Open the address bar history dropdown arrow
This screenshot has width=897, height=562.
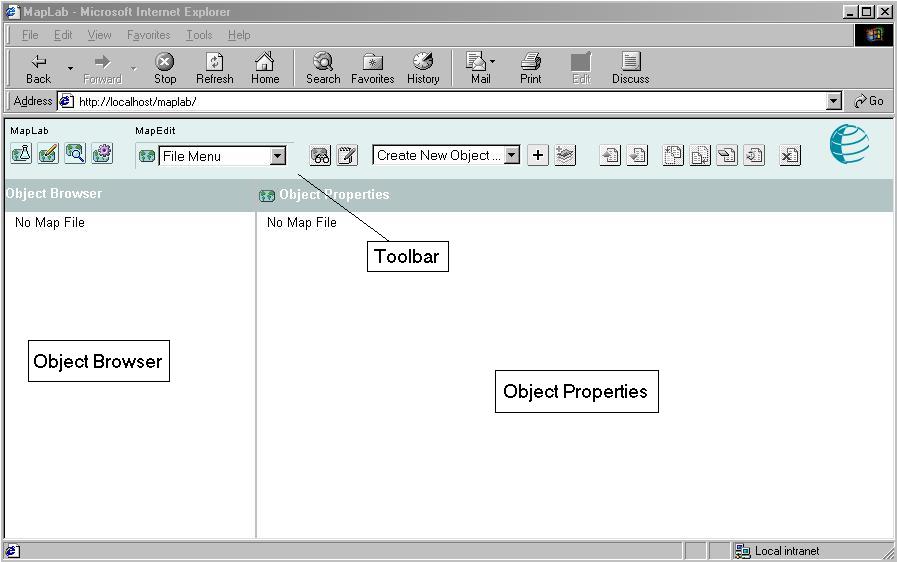click(x=834, y=101)
